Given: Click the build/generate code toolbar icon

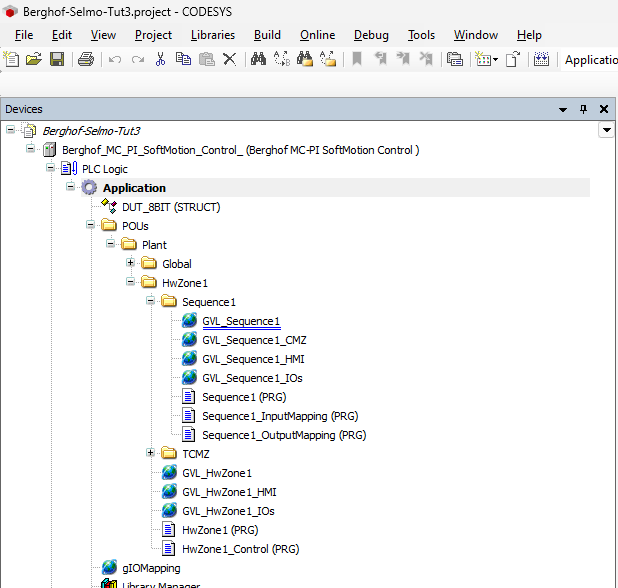Looking at the screenshot, I should [x=542, y=60].
